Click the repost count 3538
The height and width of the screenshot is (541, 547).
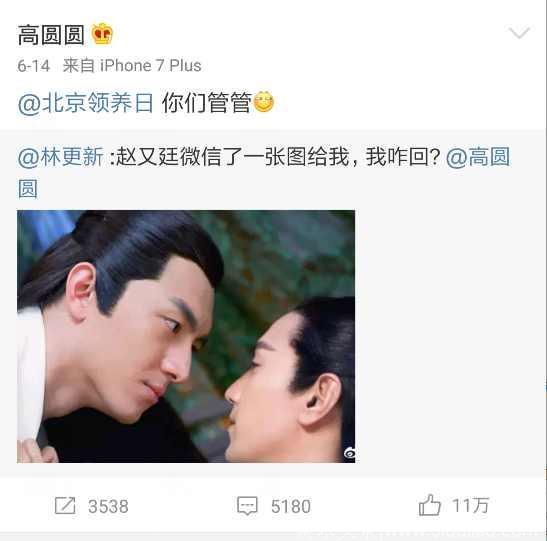pyautogui.click(x=108, y=506)
